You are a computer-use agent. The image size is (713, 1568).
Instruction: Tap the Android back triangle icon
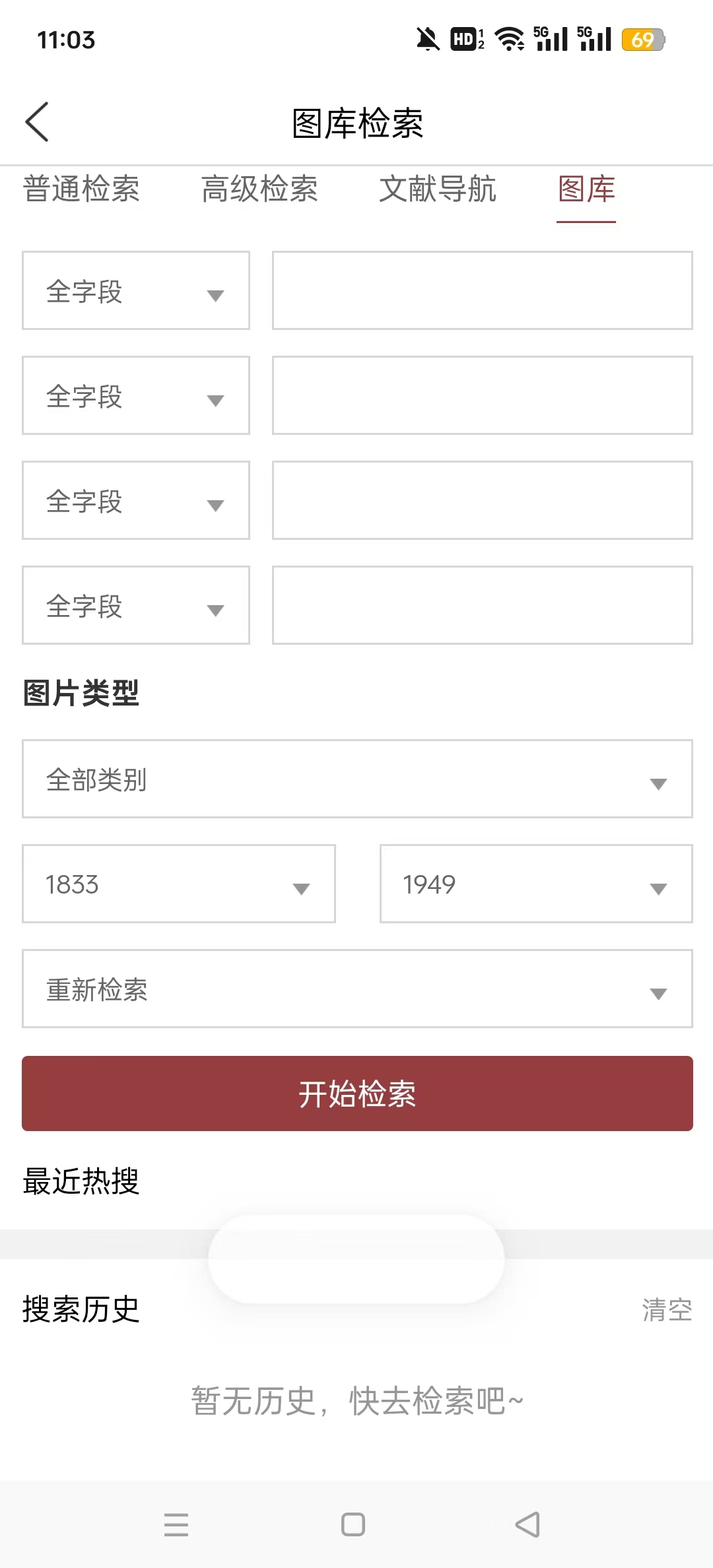point(527,1524)
